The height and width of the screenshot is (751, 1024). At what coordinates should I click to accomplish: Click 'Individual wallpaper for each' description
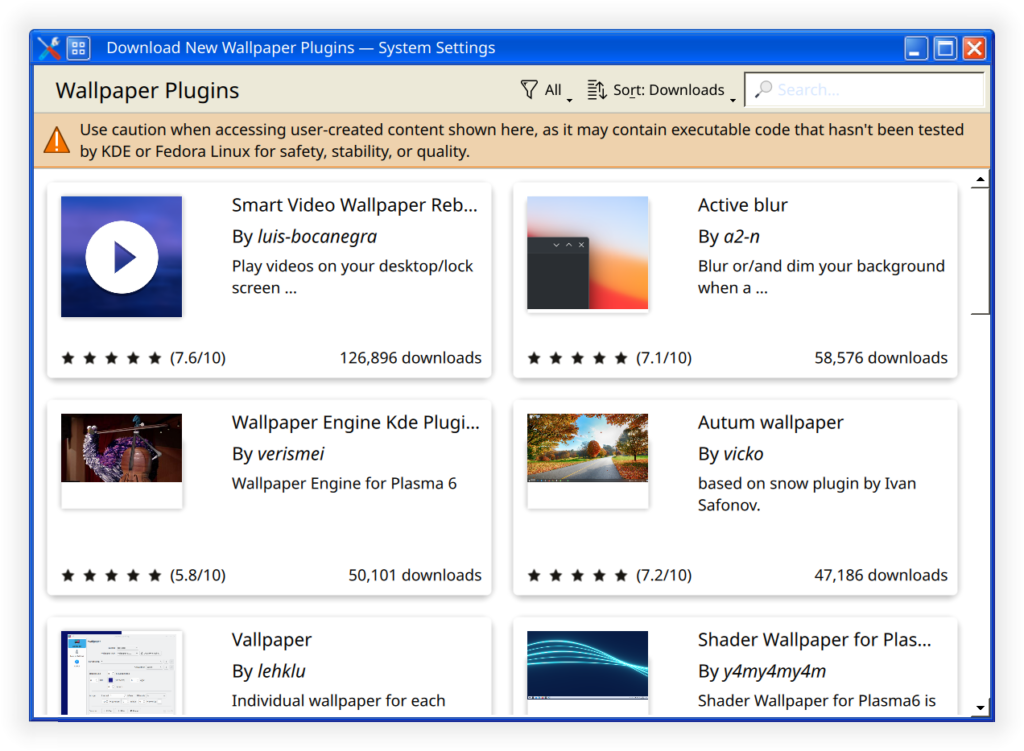coord(338,701)
